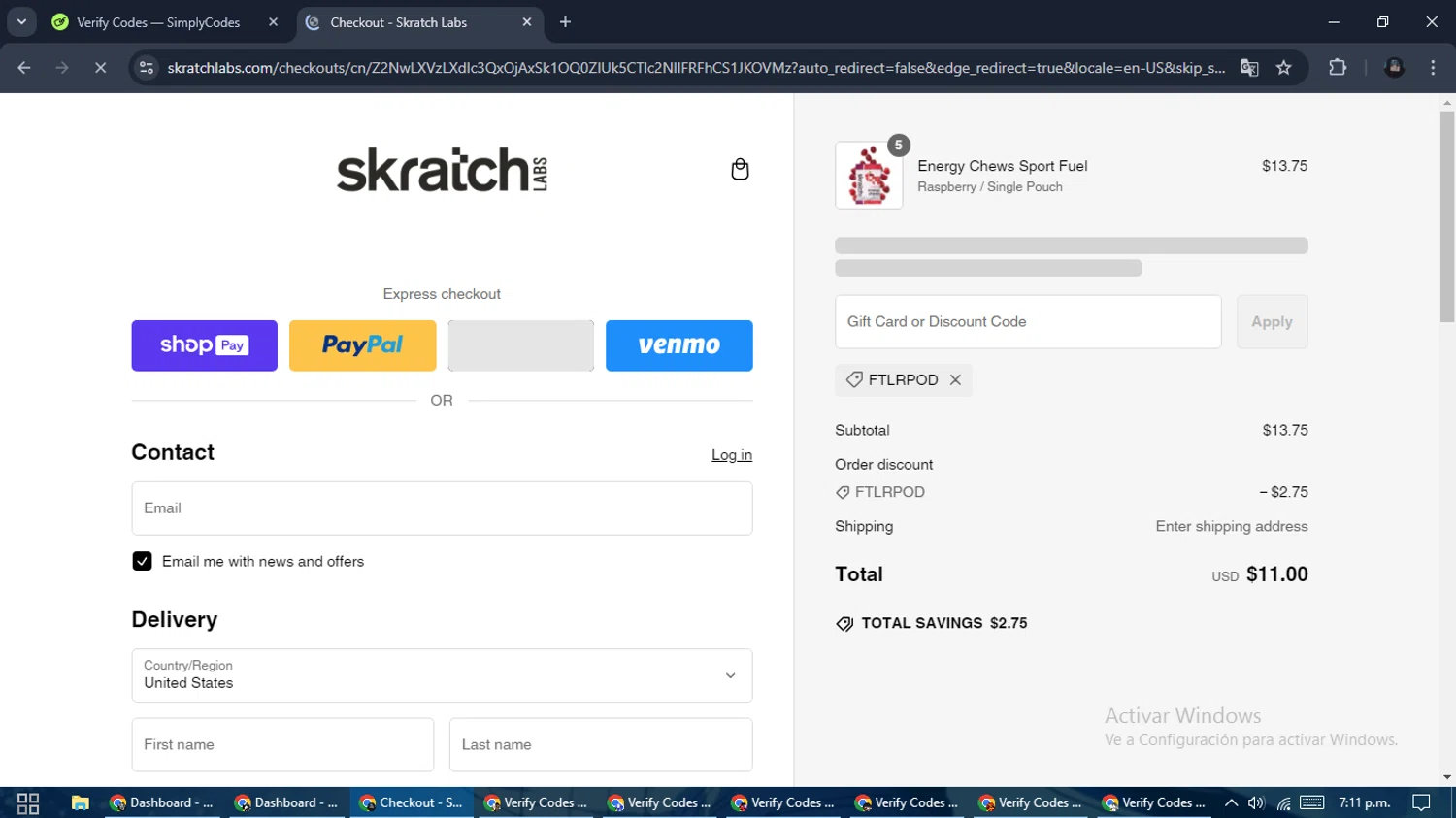Screen dimensions: 1456x818
Task: Click the Apply discount button
Action: point(1272,321)
